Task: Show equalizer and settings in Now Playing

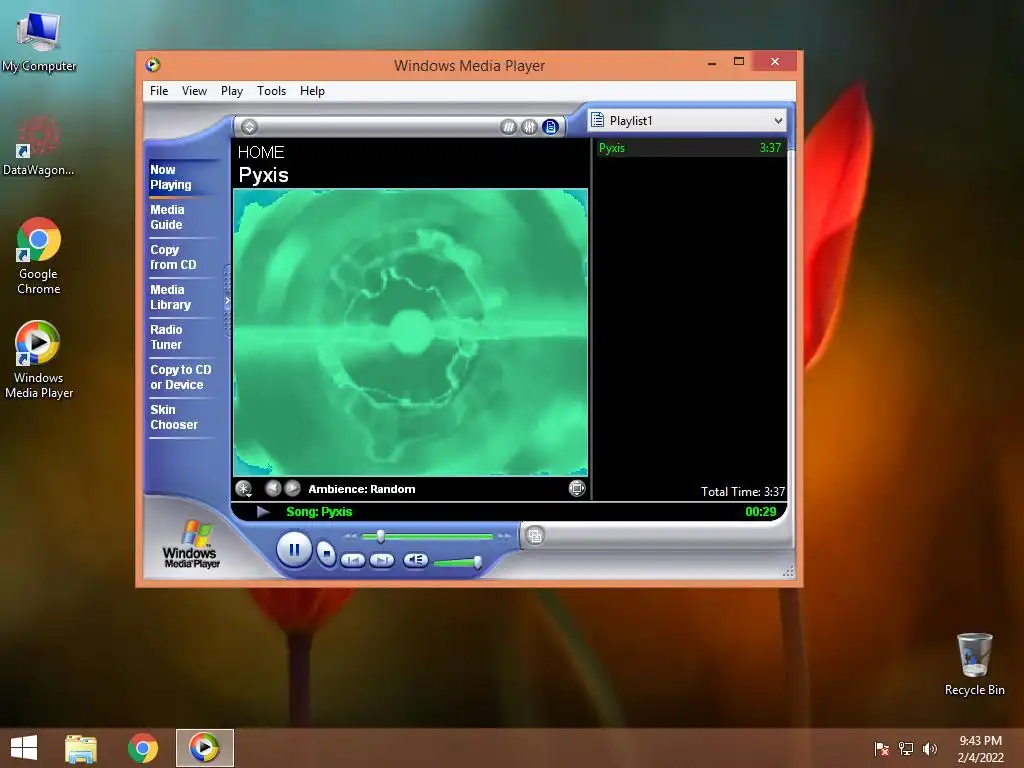Action: 530,127
